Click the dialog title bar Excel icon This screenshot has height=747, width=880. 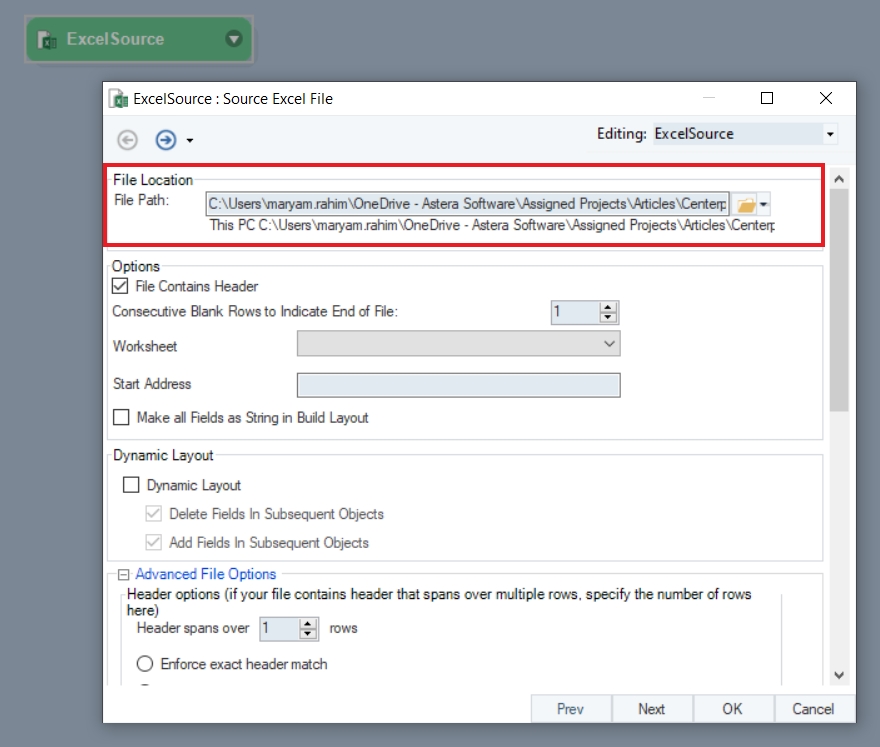pyautogui.click(x=119, y=99)
